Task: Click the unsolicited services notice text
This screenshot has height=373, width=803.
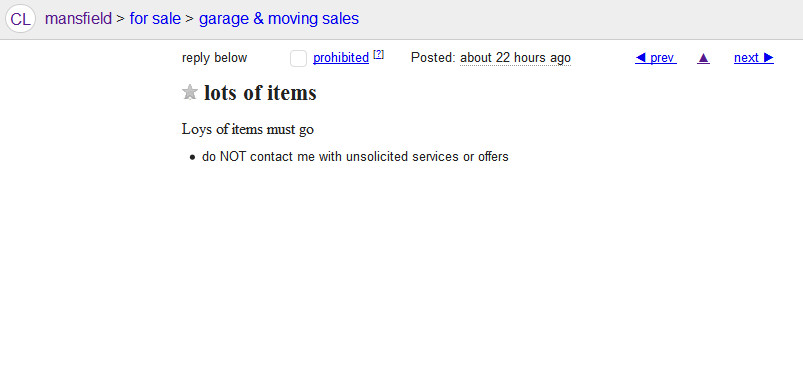Action: (x=355, y=157)
